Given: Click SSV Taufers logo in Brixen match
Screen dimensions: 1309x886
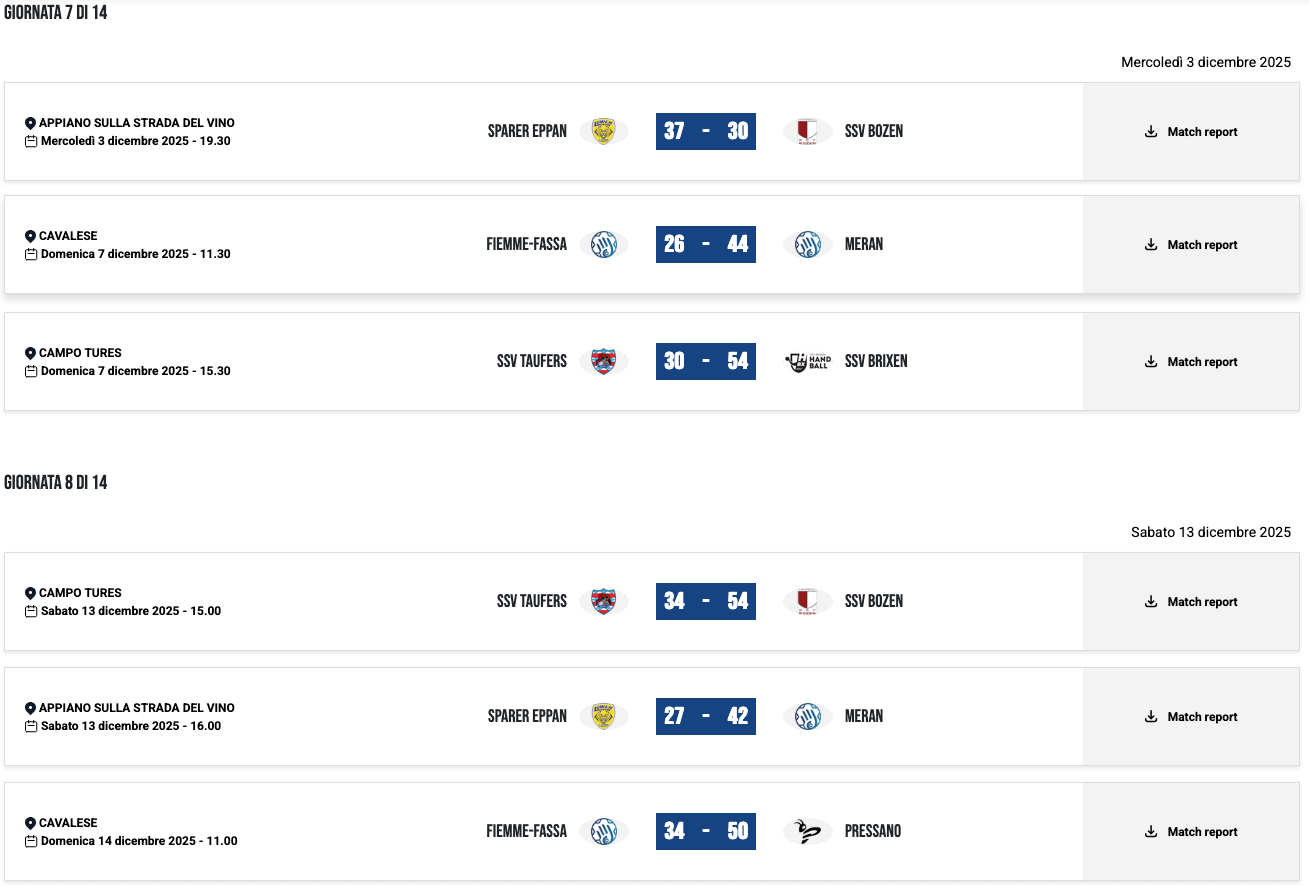Looking at the screenshot, I should pos(603,362).
